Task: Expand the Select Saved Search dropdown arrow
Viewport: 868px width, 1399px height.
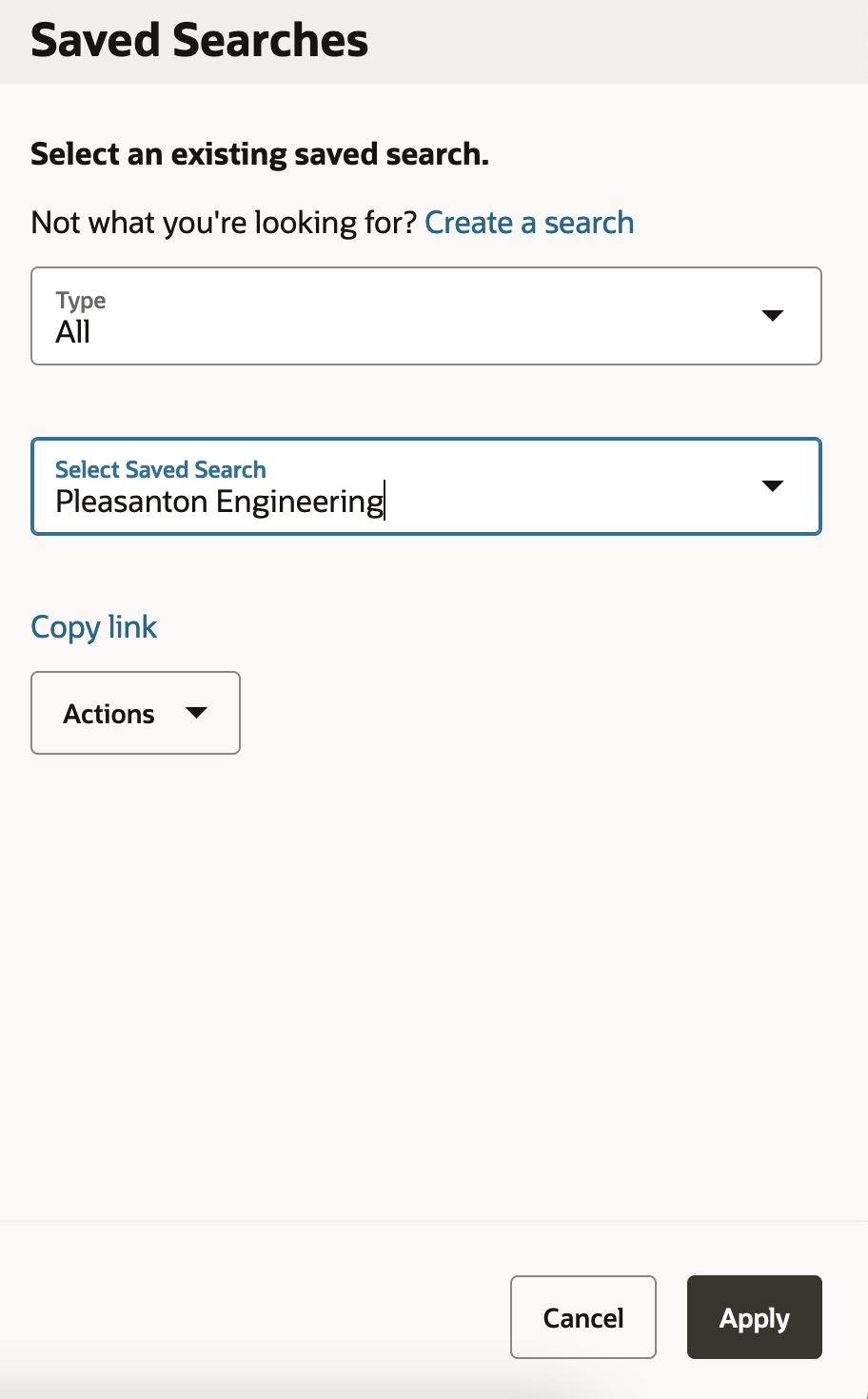Action: [x=773, y=486]
